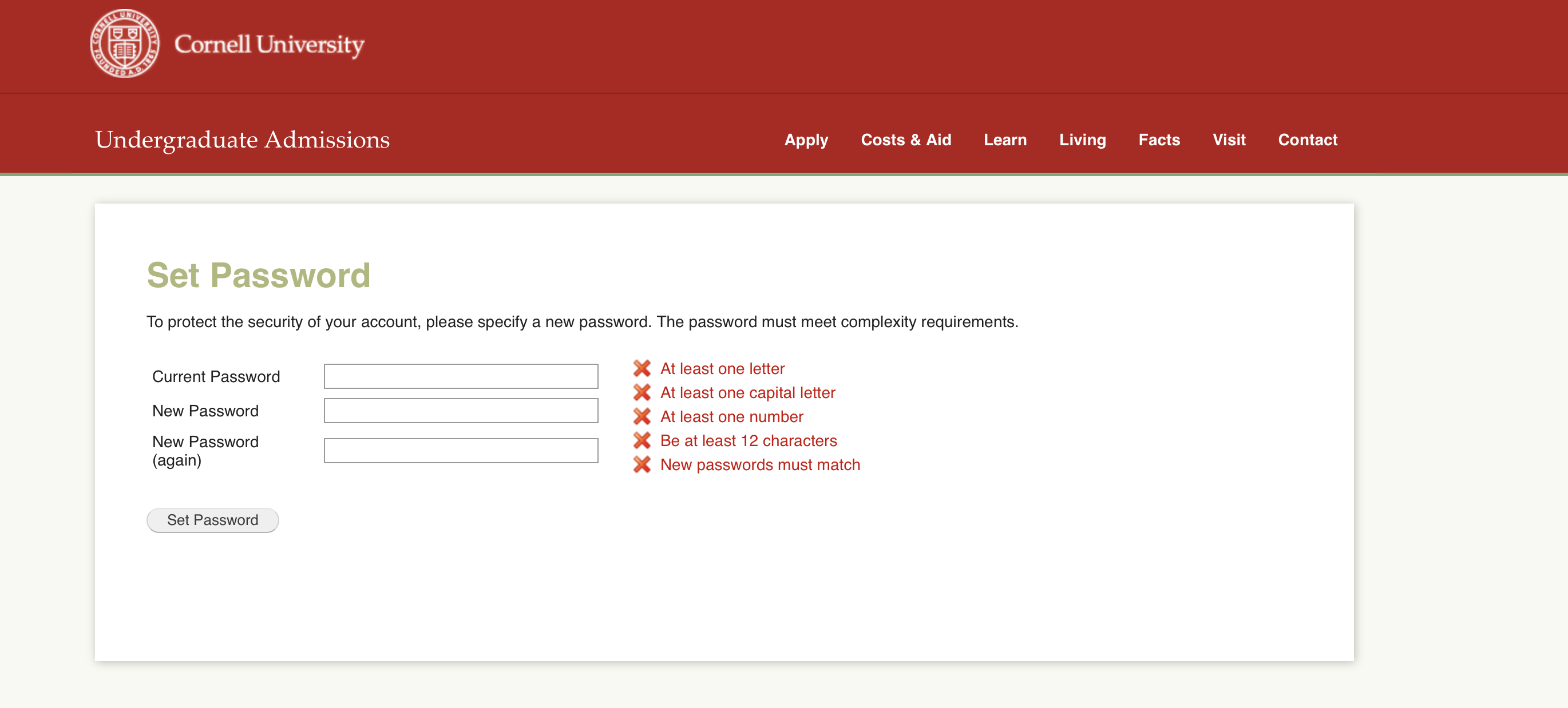The width and height of the screenshot is (1568, 708).
Task: Open the Contact page
Action: pos(1308,140)
